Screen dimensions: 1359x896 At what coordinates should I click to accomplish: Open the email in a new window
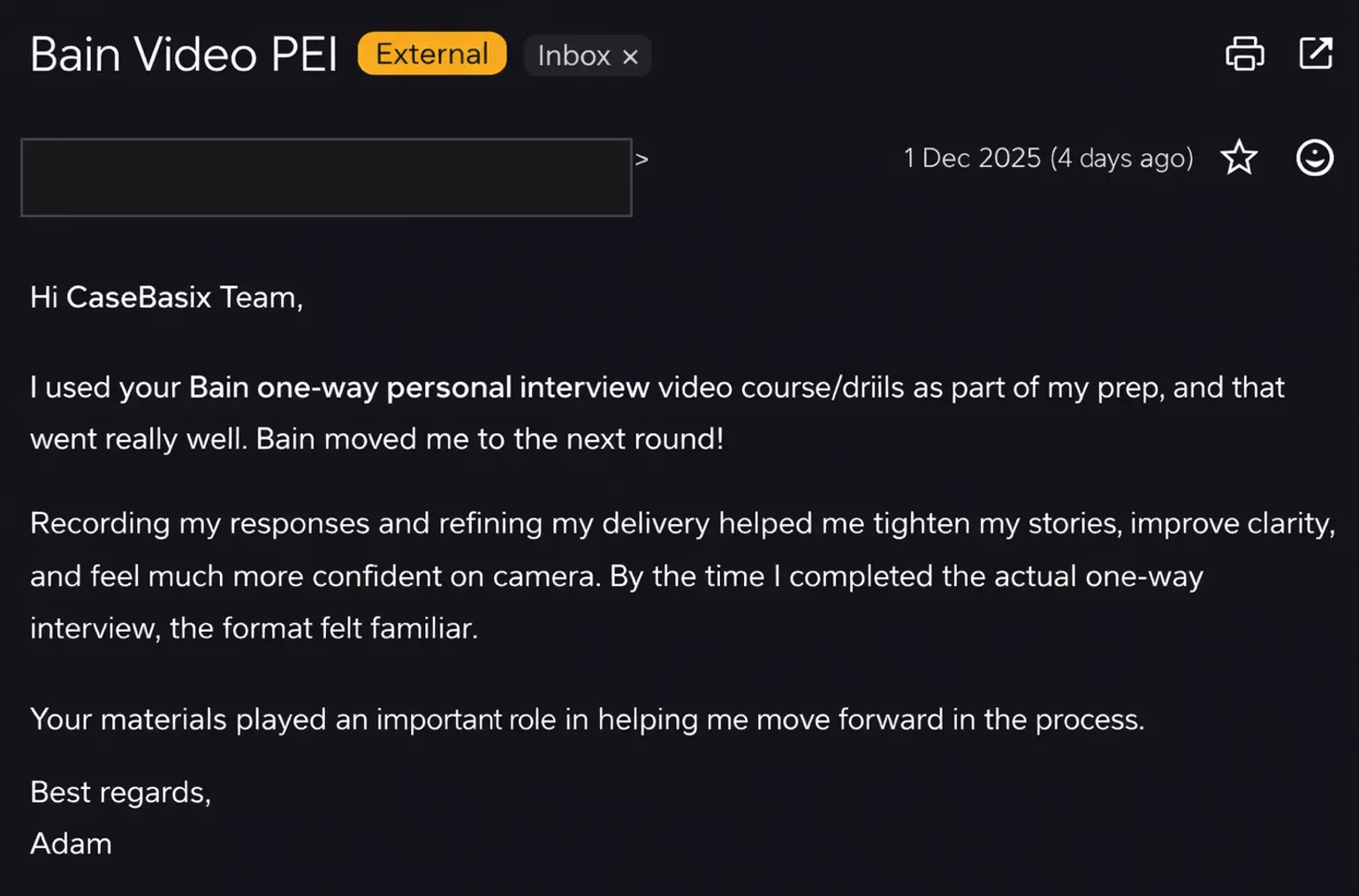click(x=1315, y=53)
